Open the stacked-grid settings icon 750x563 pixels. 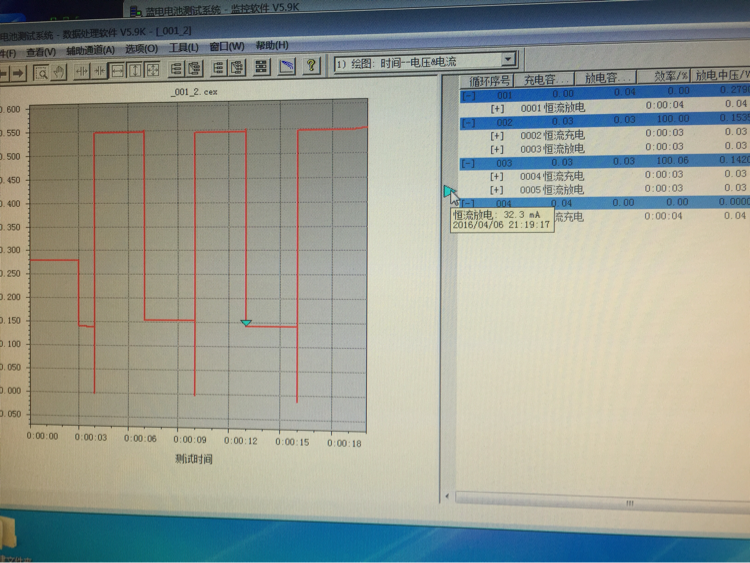(x=261, y=67)
